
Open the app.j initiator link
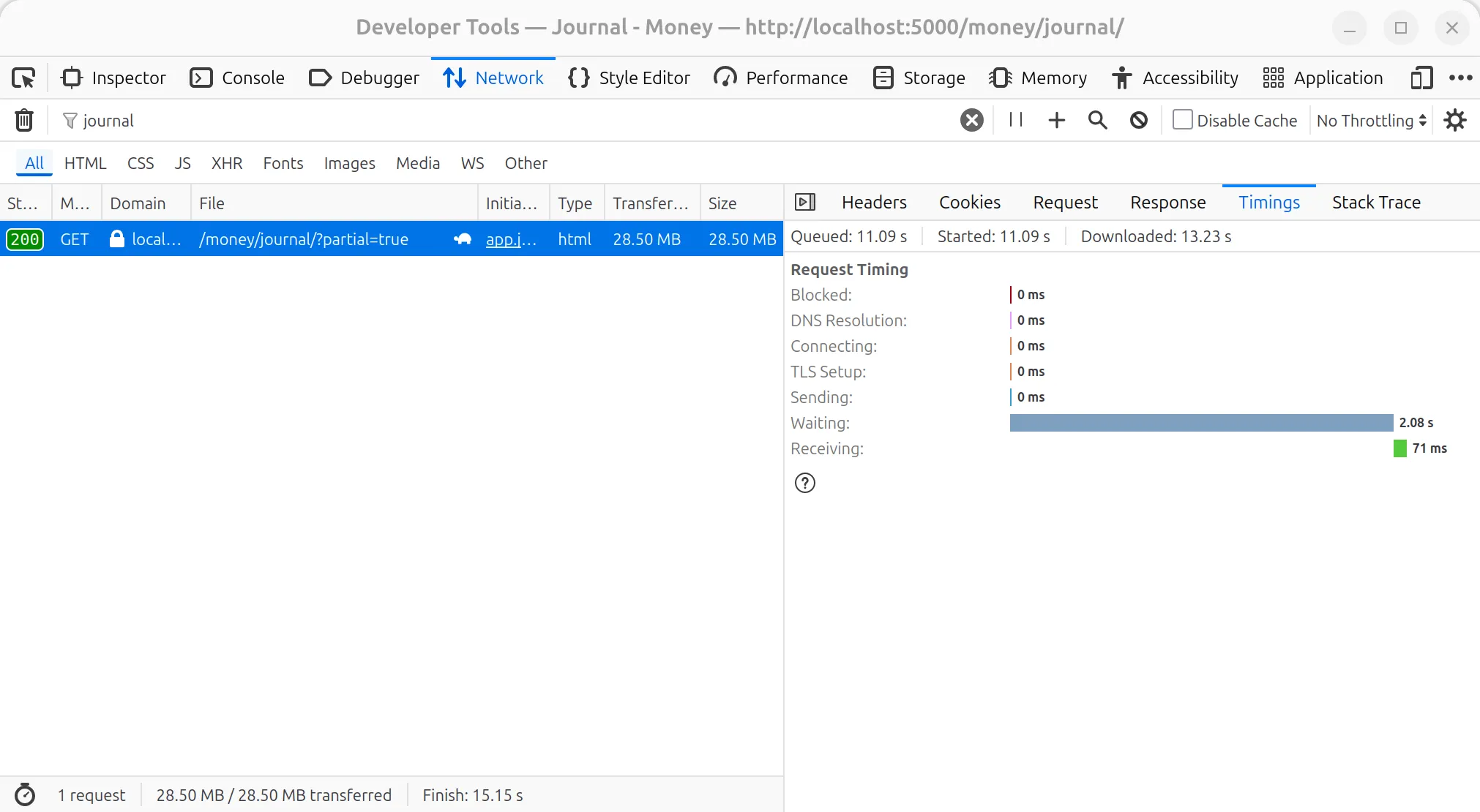511,239
